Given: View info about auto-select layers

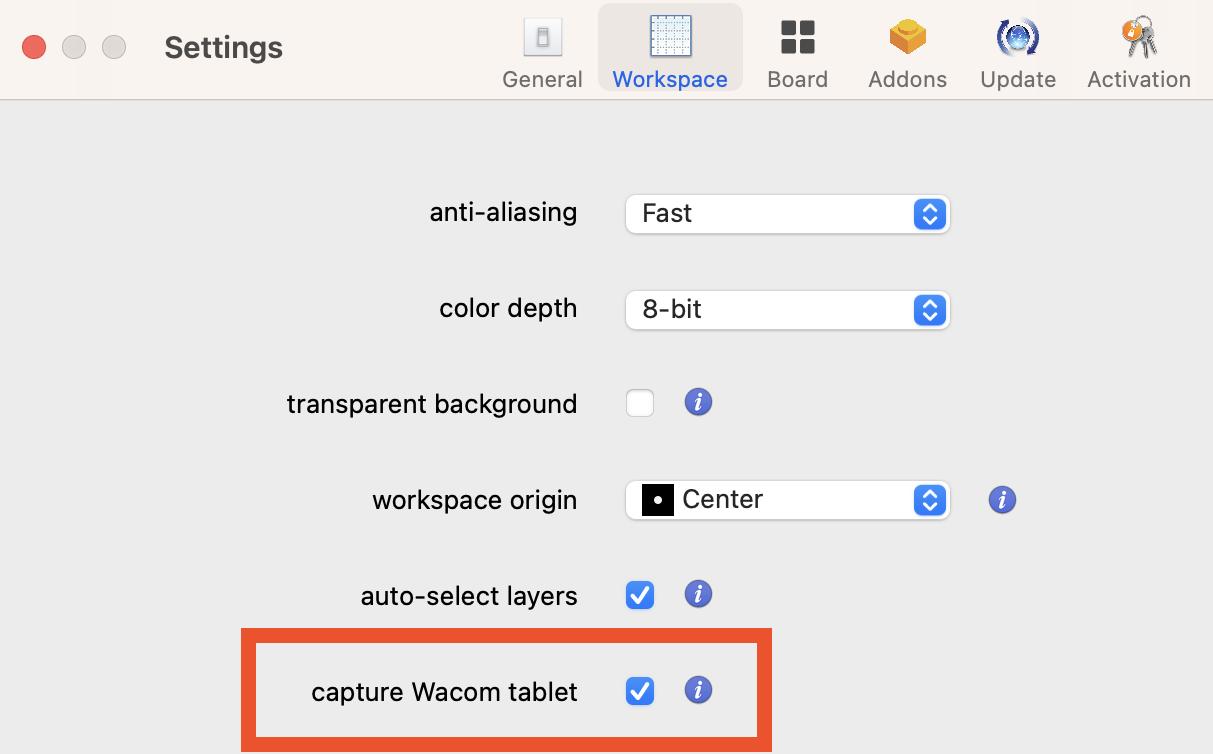Looking at the screenshot, I should point(698,594).
